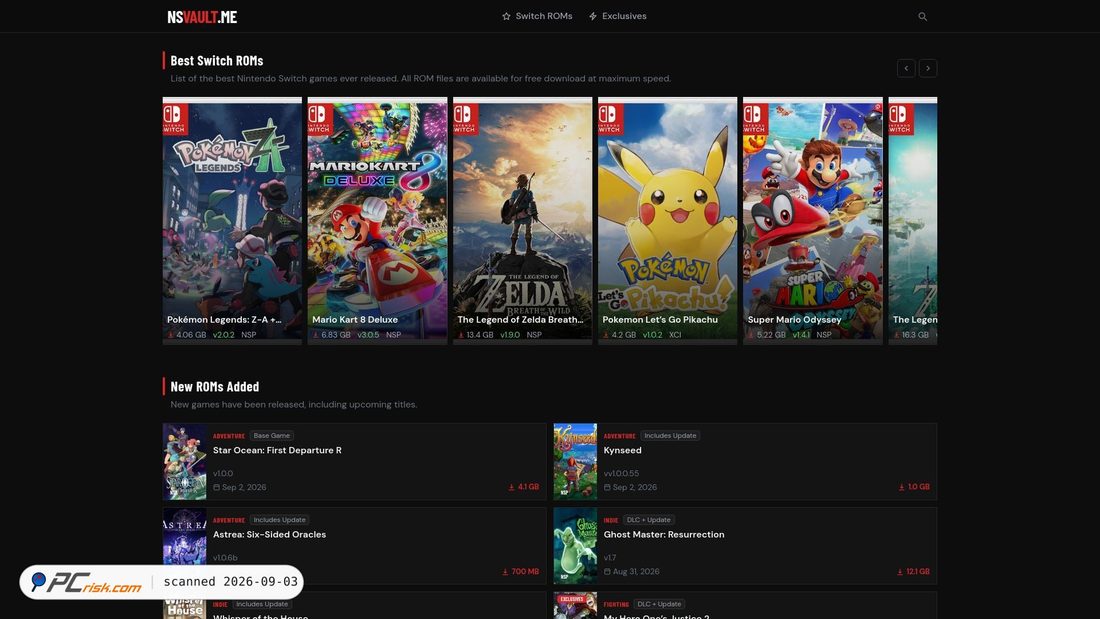Click the 6.83 GB size label

pos(335,335)
